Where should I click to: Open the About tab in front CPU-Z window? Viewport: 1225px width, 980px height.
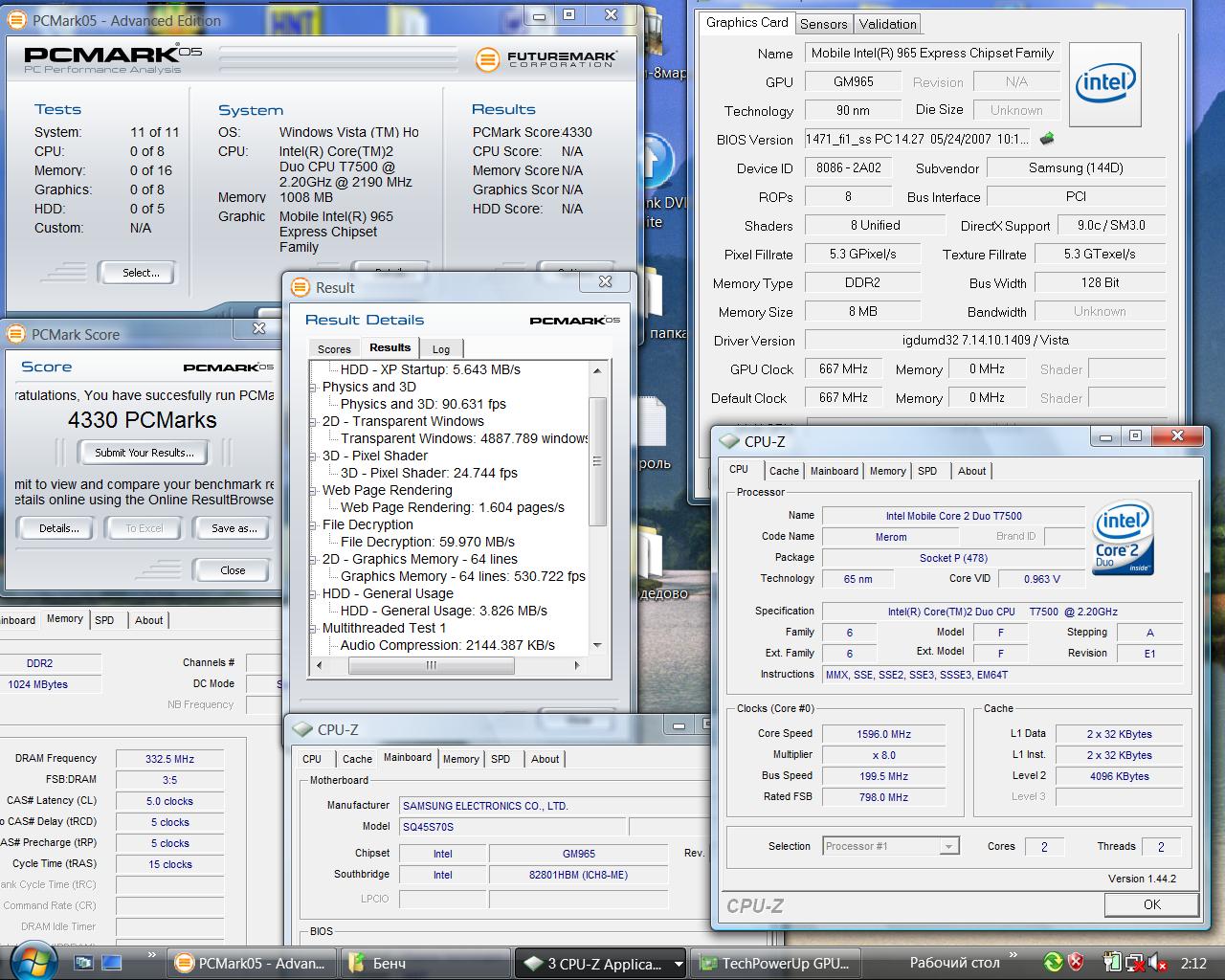click(x=971, y=471)
